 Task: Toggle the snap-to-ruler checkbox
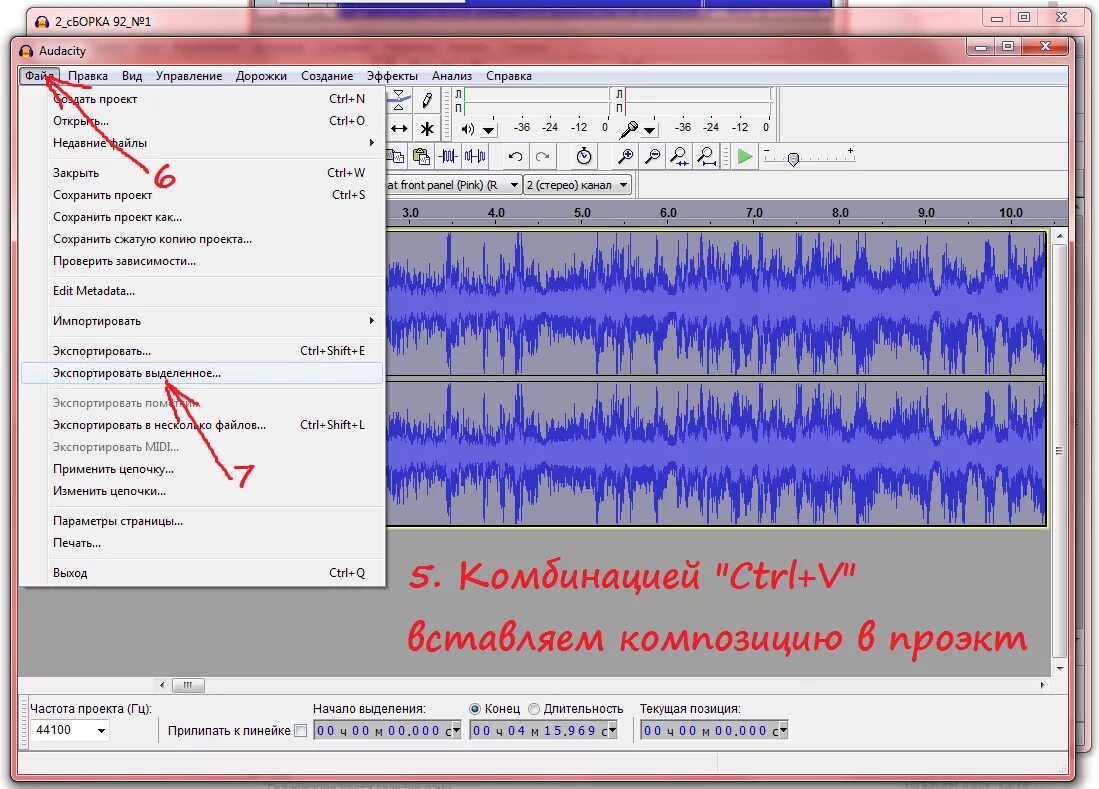[301, 731]
